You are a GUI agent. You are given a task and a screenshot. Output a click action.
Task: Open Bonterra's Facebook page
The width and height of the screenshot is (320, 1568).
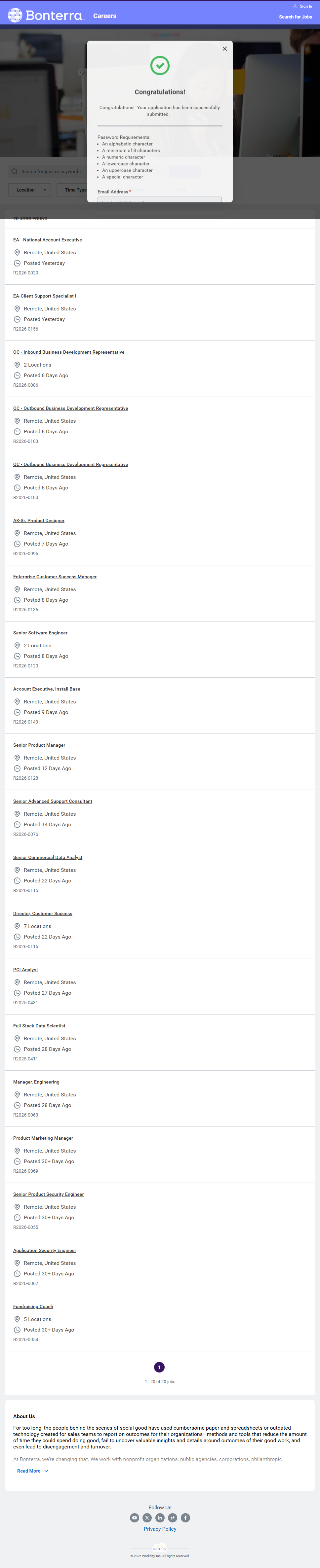(x=185, y=1517)
